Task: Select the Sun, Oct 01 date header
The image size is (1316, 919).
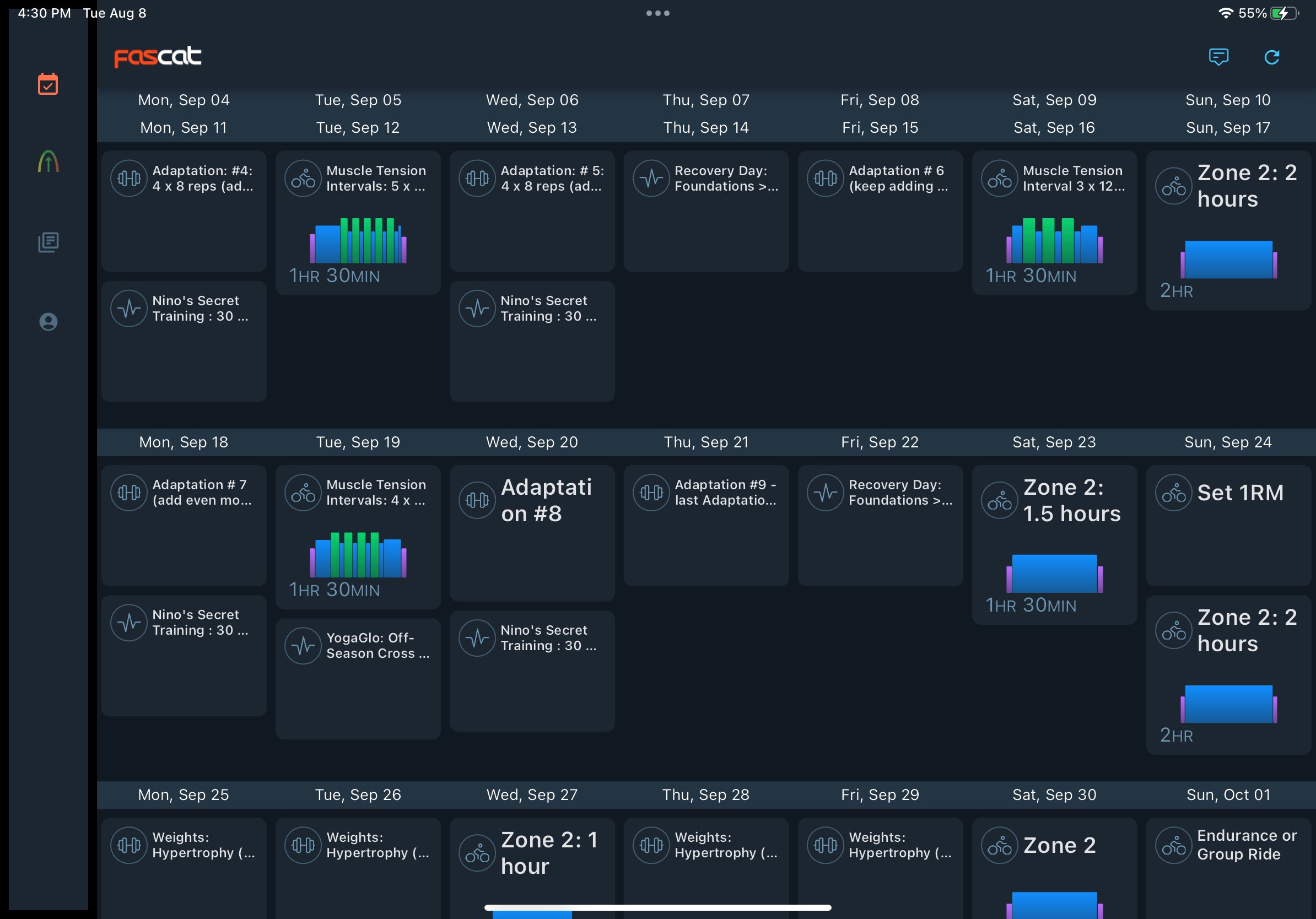Action: [1228, 794]
